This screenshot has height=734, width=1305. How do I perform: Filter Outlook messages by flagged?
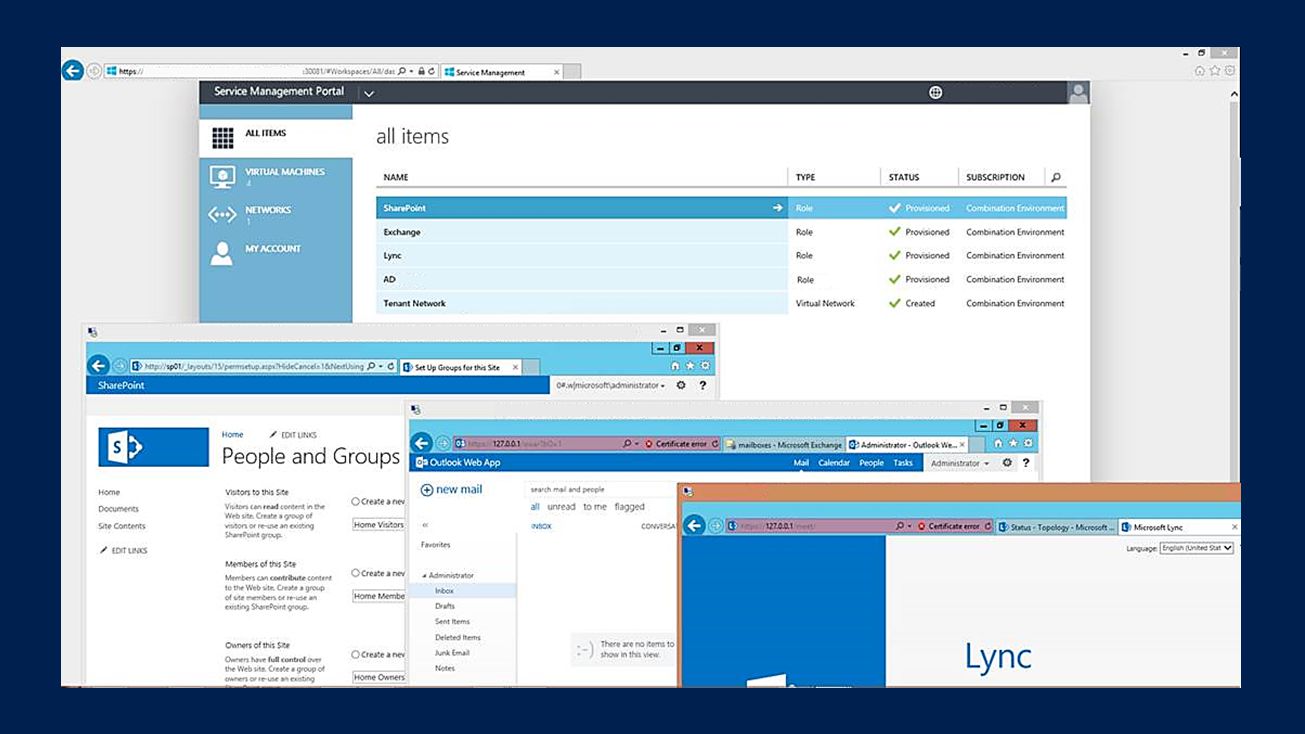click(630, 507)
